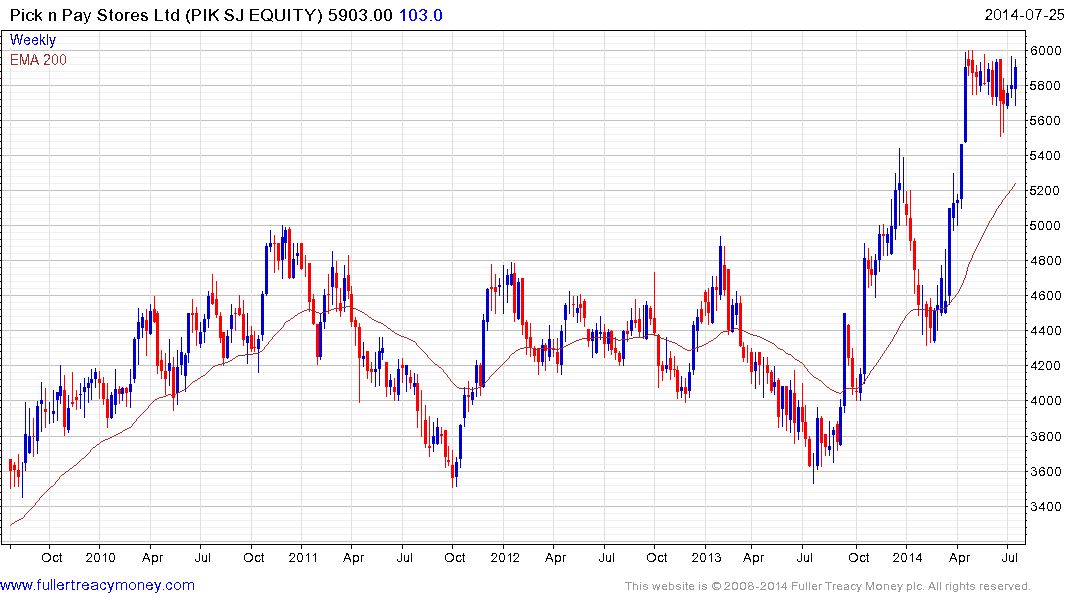Click the 2013 label on time axis
1075x600 pixels.
pos(707,557)
